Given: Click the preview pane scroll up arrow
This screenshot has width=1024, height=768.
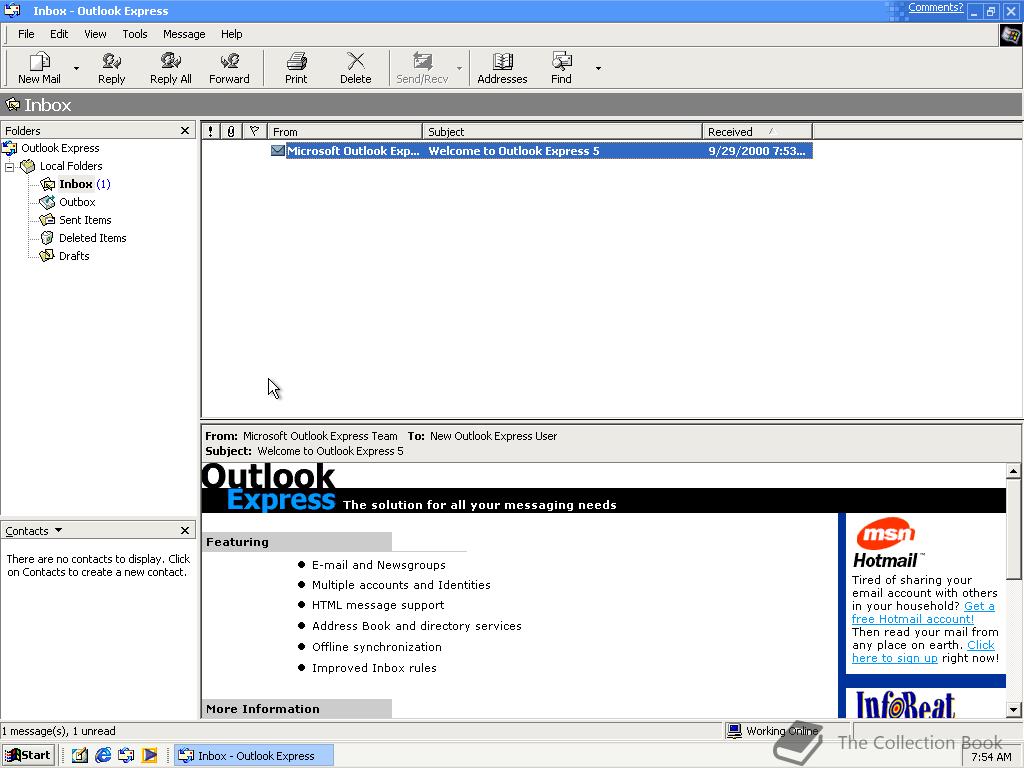Looking at the screenshot, I should pyautogui.click(x=1014, y=471).
